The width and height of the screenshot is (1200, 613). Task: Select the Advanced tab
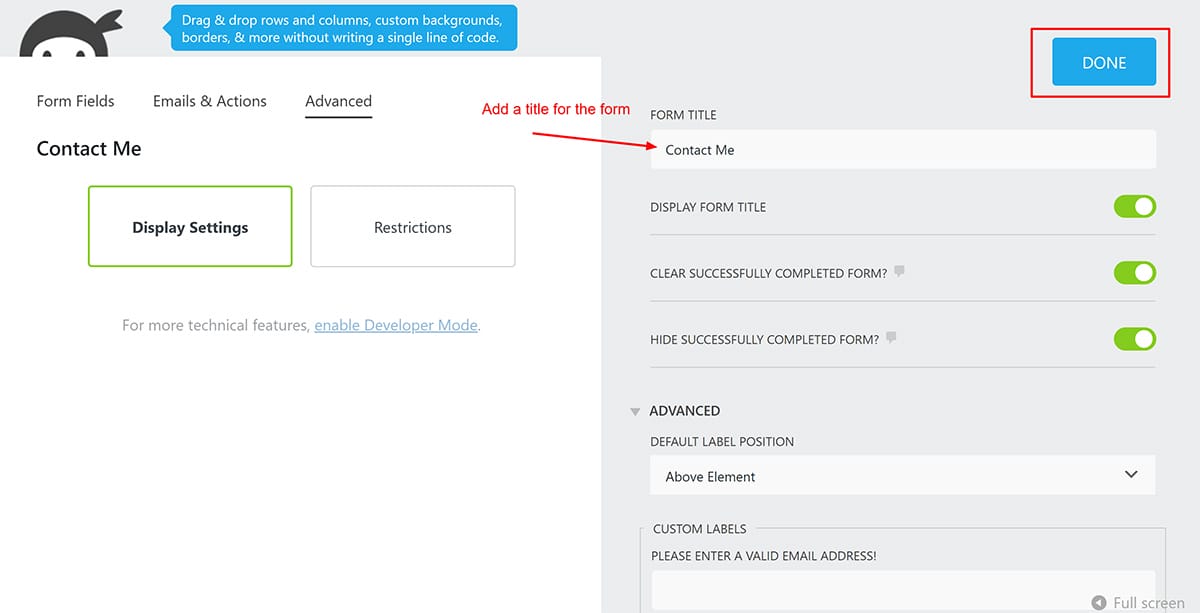pyautogui.click(x=338, y=101)
